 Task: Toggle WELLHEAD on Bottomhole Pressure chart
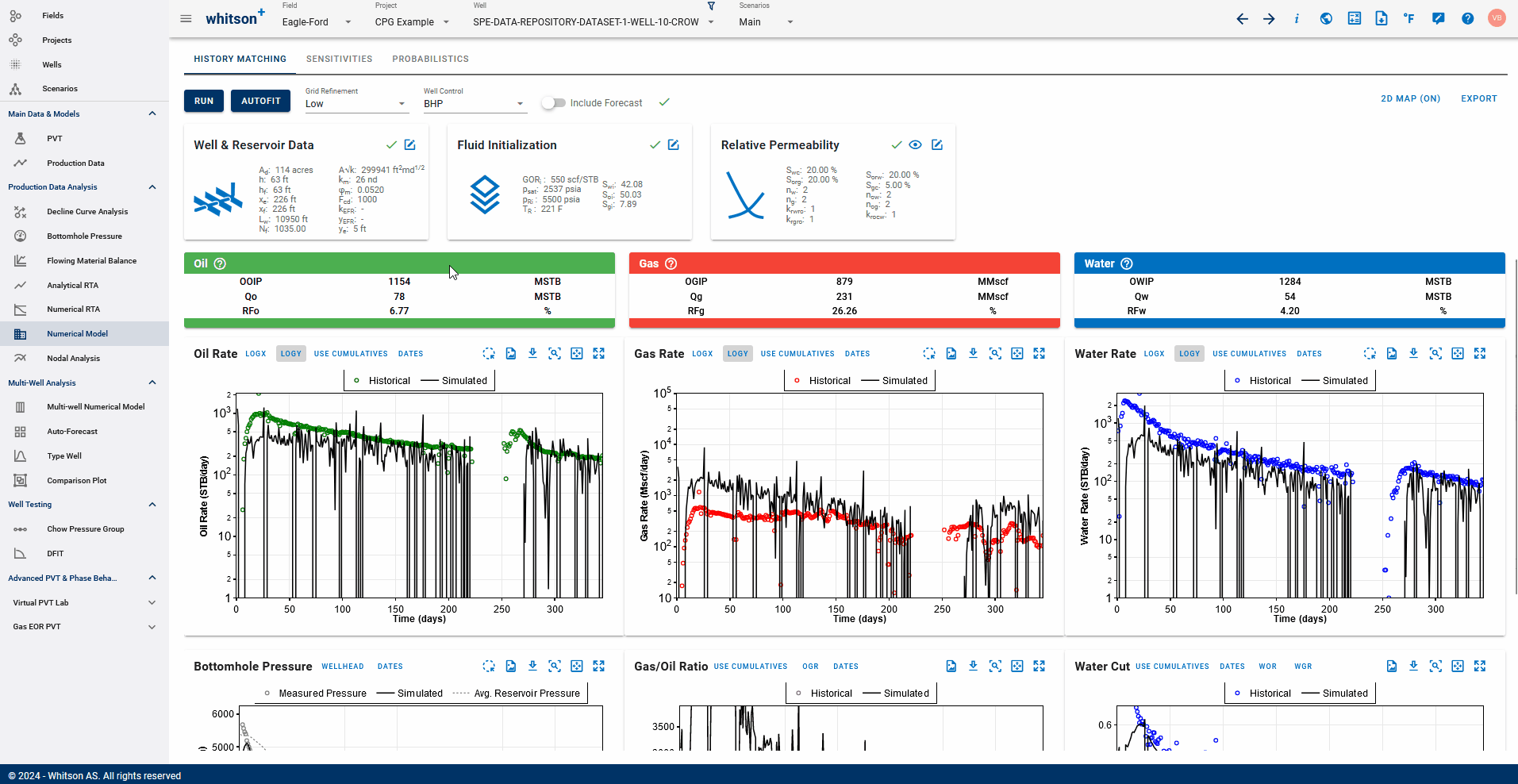tap(343, 667)
